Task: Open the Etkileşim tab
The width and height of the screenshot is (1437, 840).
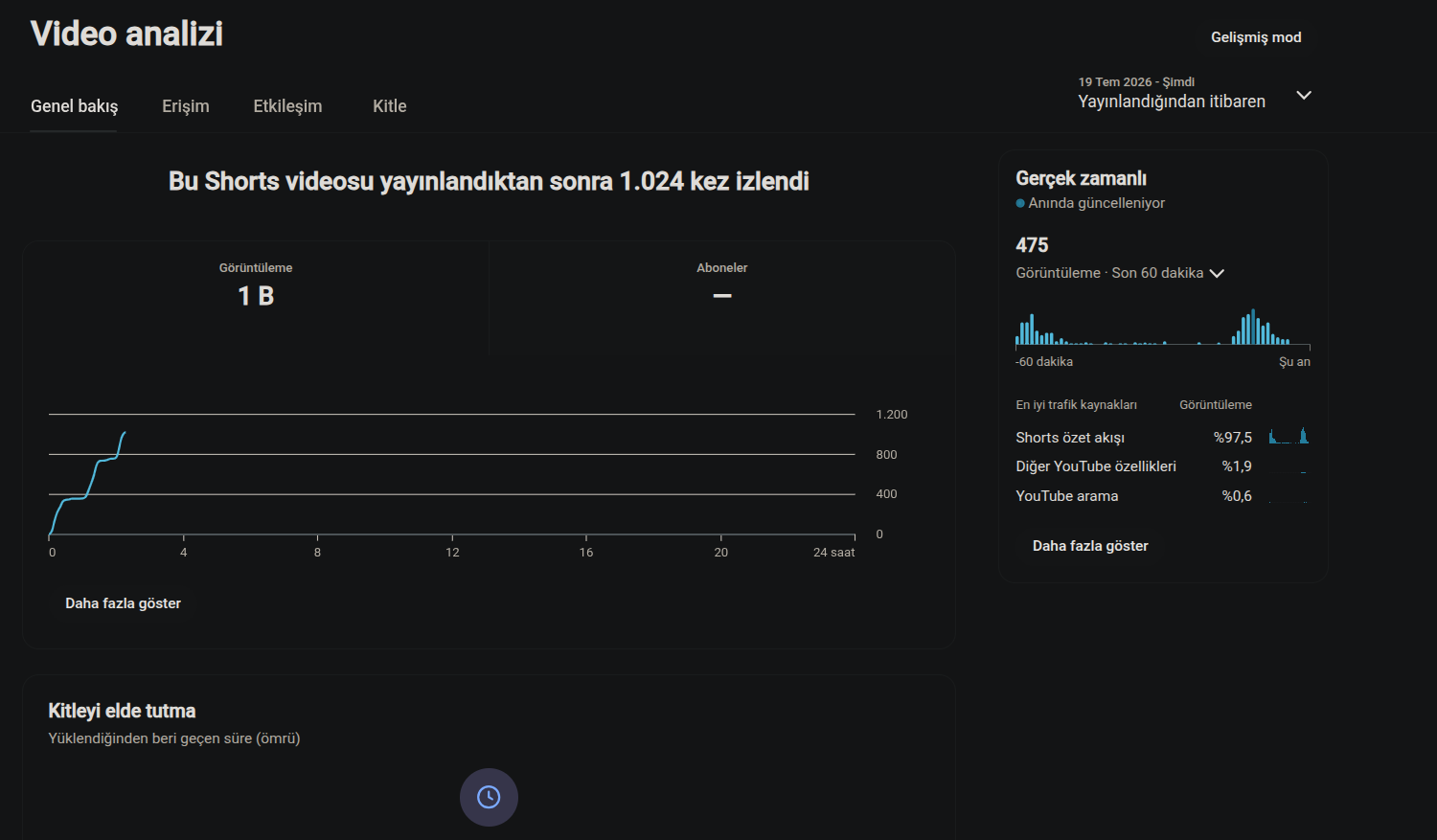Action: coord(287,106)
